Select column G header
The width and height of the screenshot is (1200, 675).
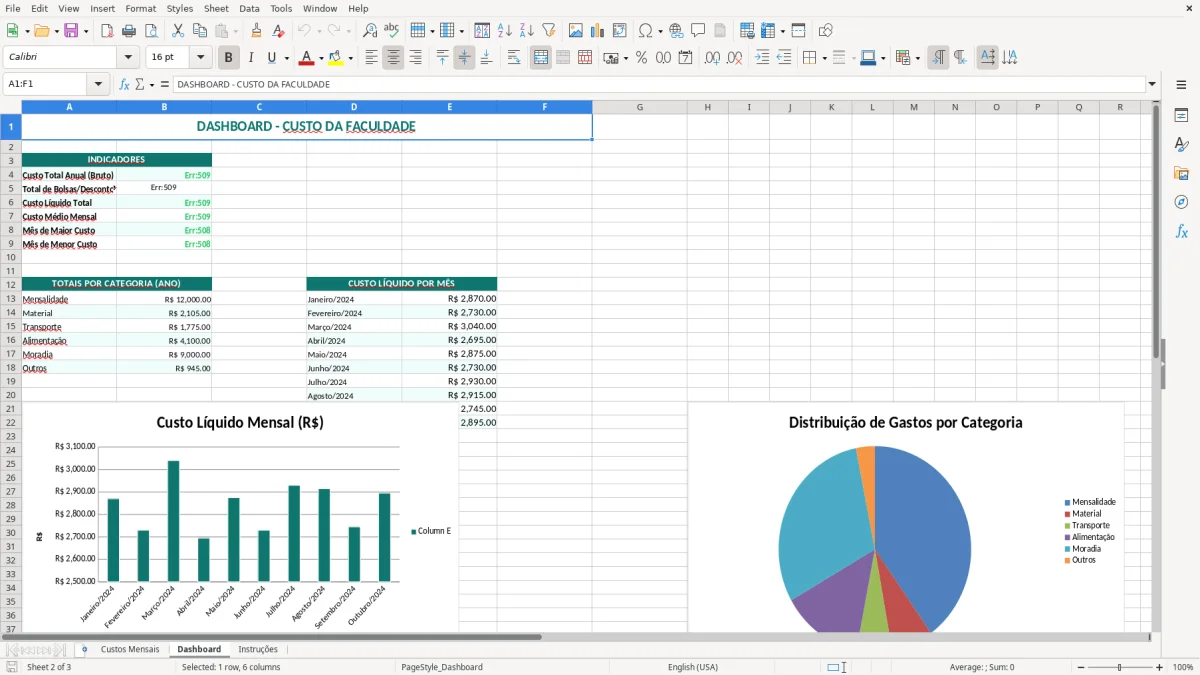coord(639,107)
